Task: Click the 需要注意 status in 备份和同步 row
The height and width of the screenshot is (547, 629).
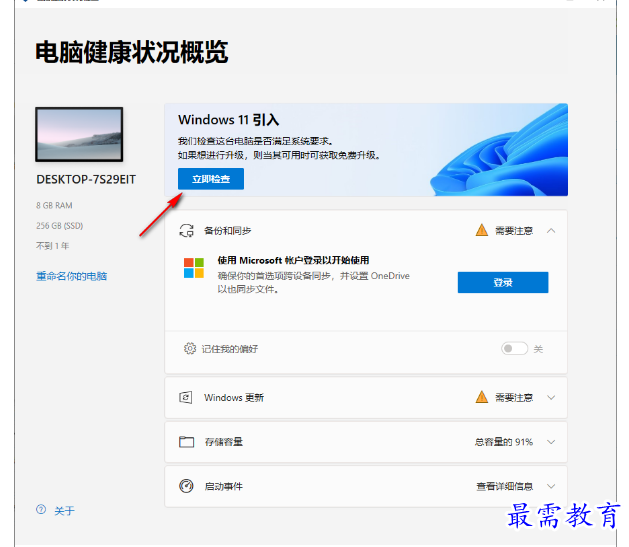Action: coord(514,231)
